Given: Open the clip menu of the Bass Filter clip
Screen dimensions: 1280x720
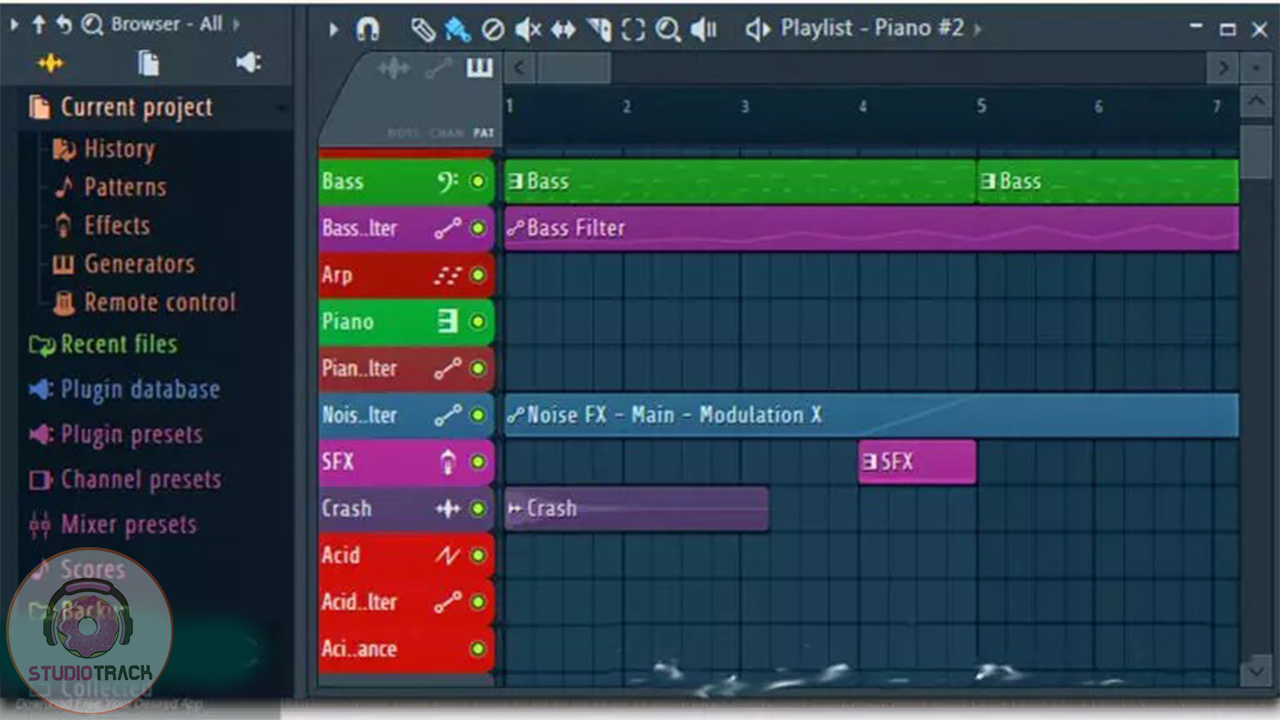Looking at the screenshot, I should click(x=515, y=228).
